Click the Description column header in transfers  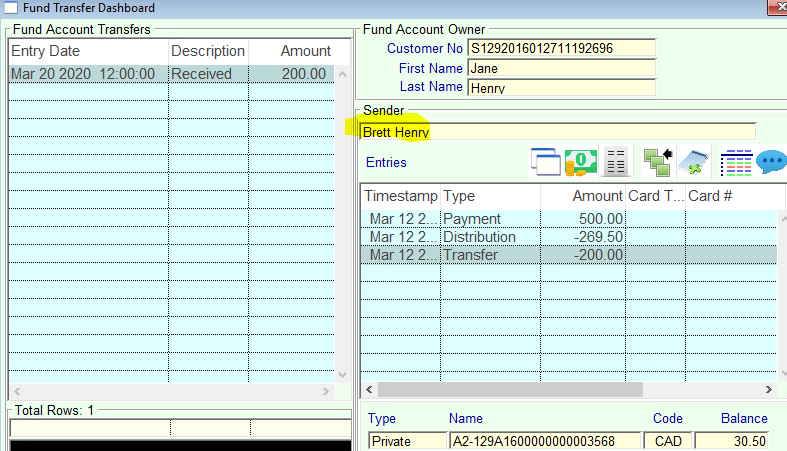(x=208, y=51)
